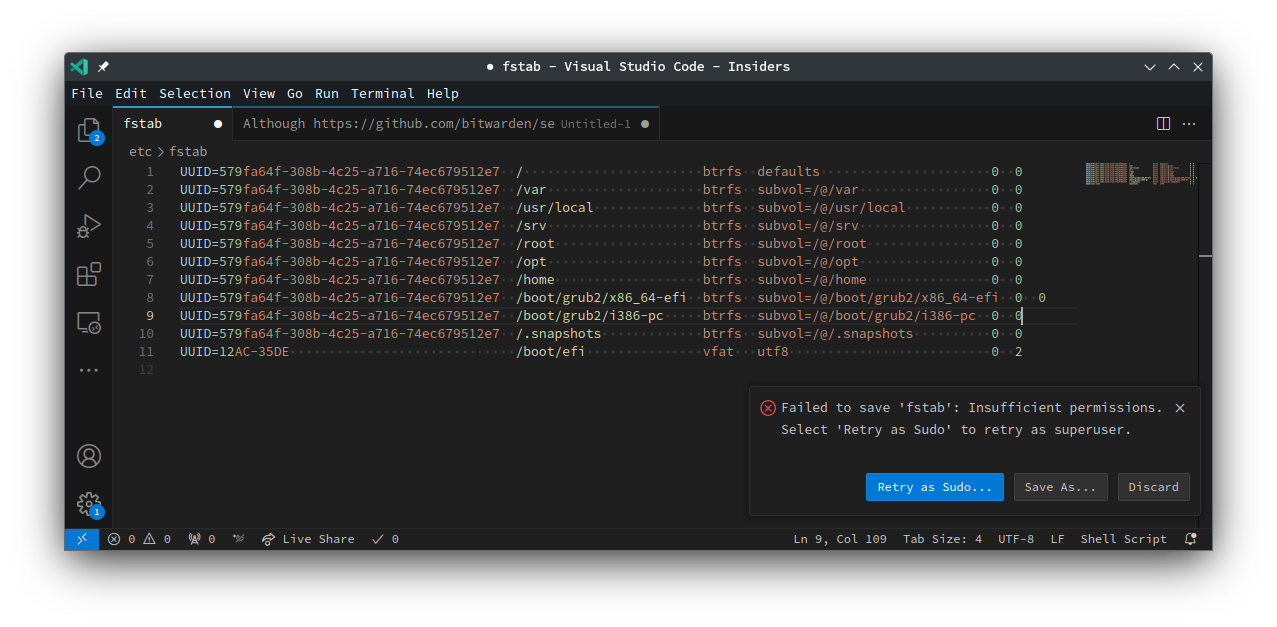Switch to the fstab tab
This screenshot has width=1277, height=627.
172,124
